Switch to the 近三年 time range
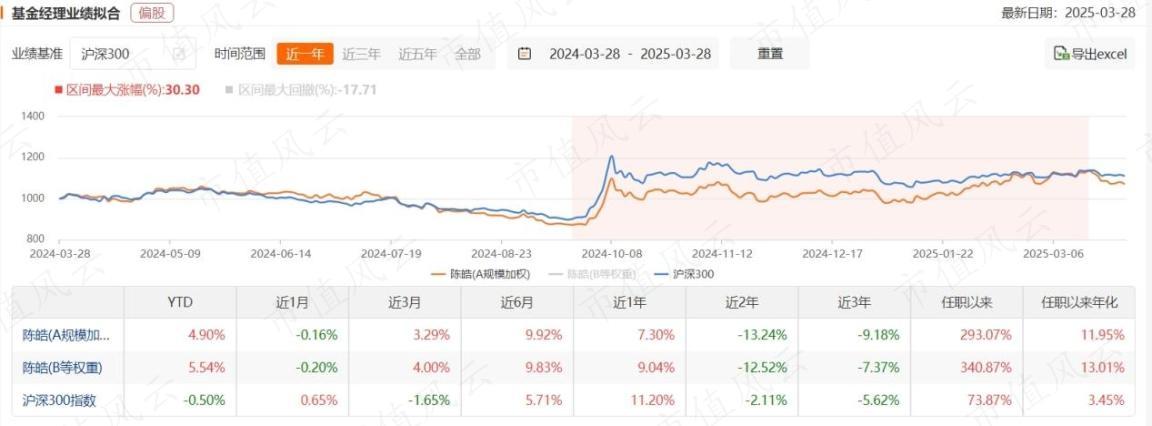This screenshot has height=426, width=1152. coord(361,54)
